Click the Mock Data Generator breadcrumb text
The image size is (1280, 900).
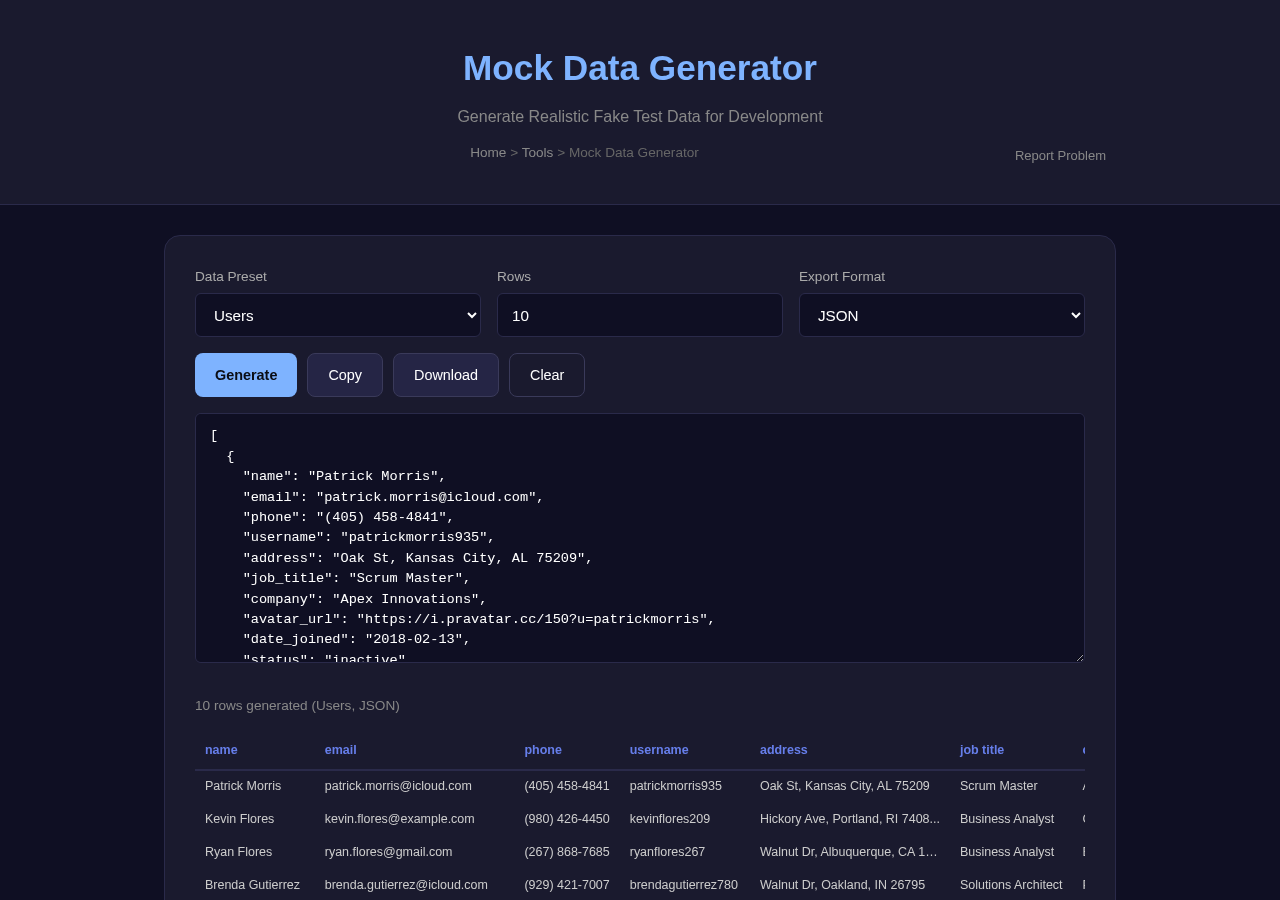(x=634, y=153)
